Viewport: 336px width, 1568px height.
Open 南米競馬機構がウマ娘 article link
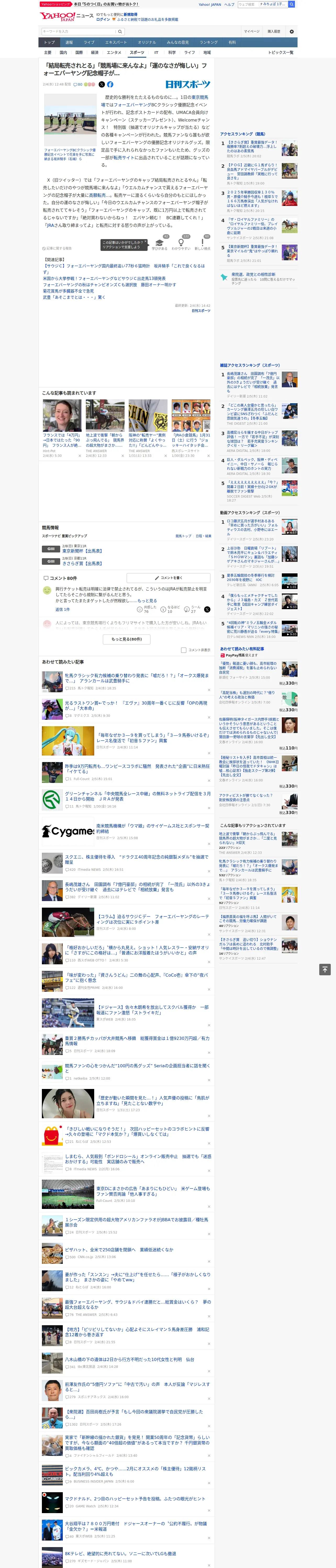(153, 828)
